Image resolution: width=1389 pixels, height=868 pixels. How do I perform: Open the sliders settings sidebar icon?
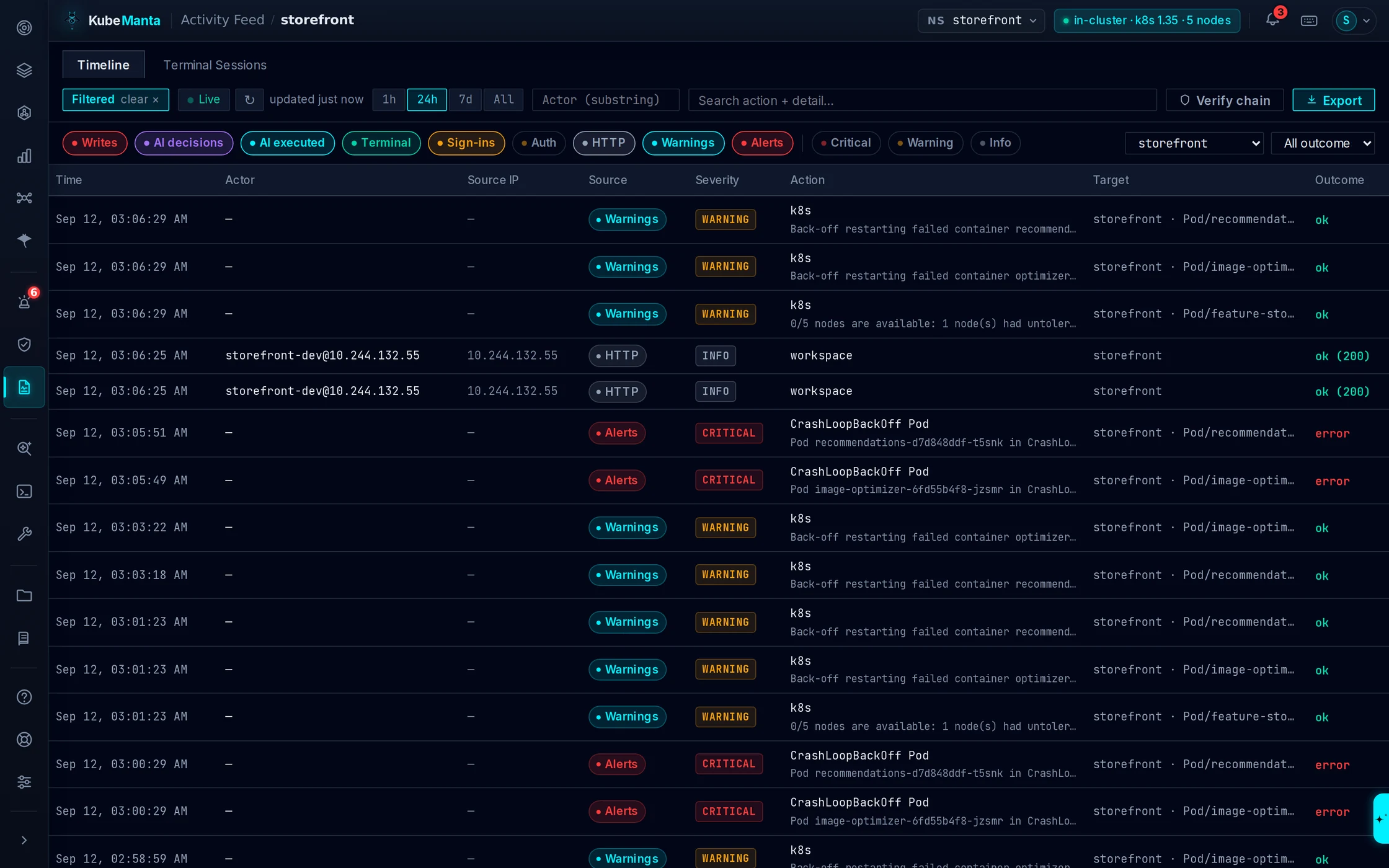(24, 782)
